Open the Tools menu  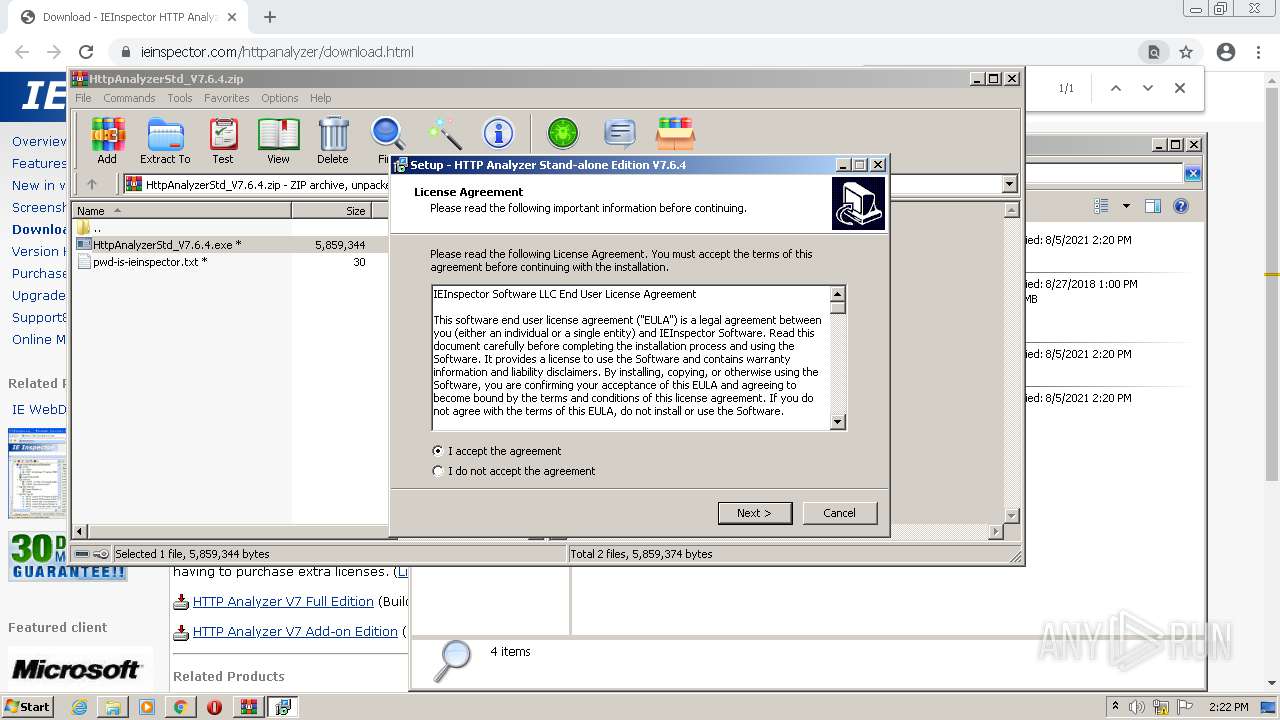180,98
